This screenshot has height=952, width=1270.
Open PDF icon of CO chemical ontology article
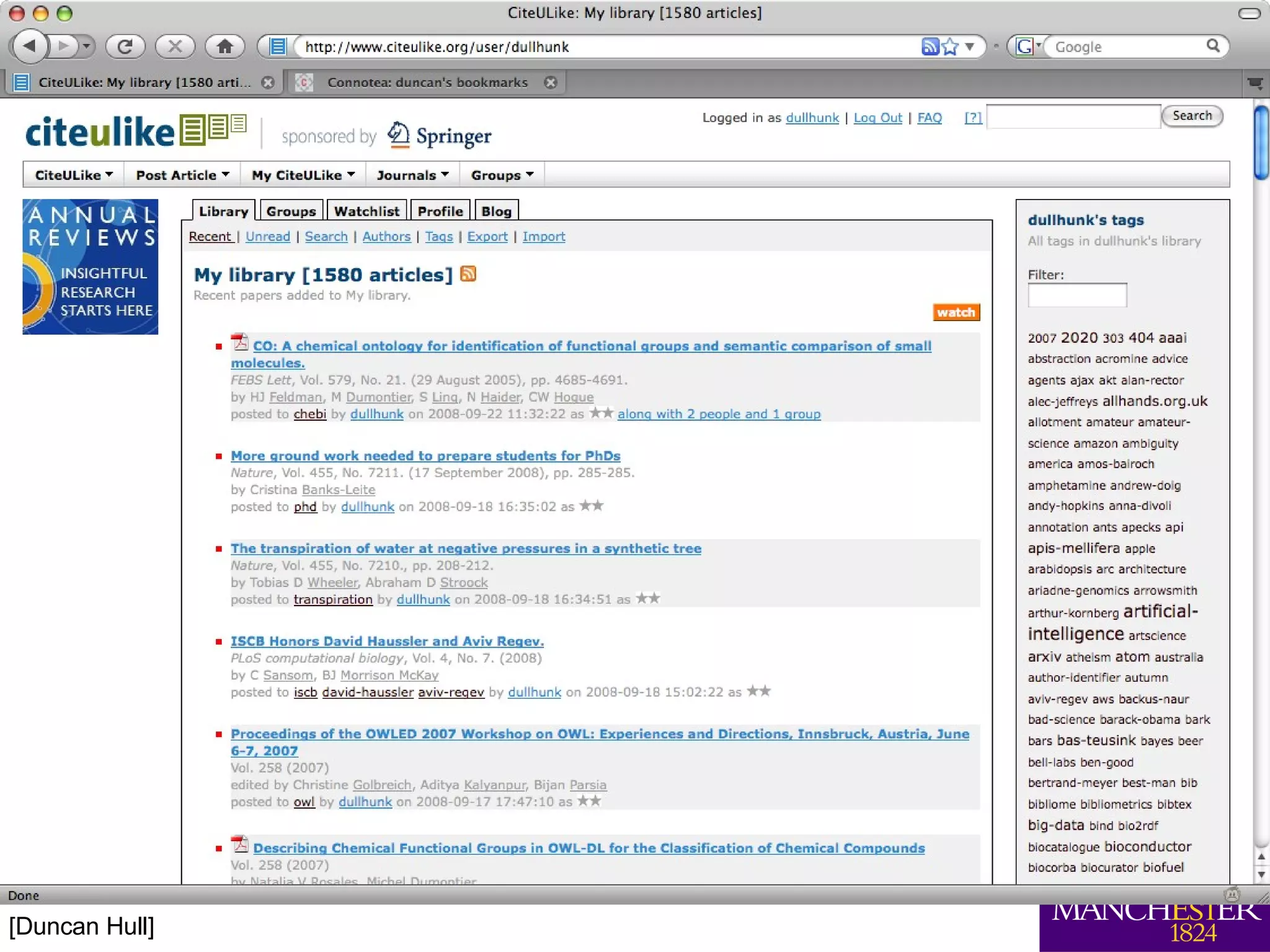click(x=239, y=343)
